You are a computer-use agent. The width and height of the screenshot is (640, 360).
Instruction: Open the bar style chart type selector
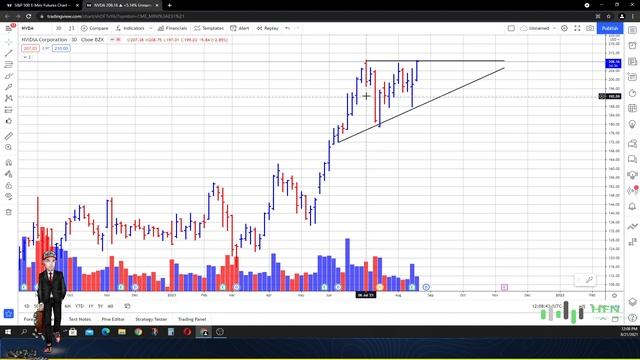pos(71,28)
